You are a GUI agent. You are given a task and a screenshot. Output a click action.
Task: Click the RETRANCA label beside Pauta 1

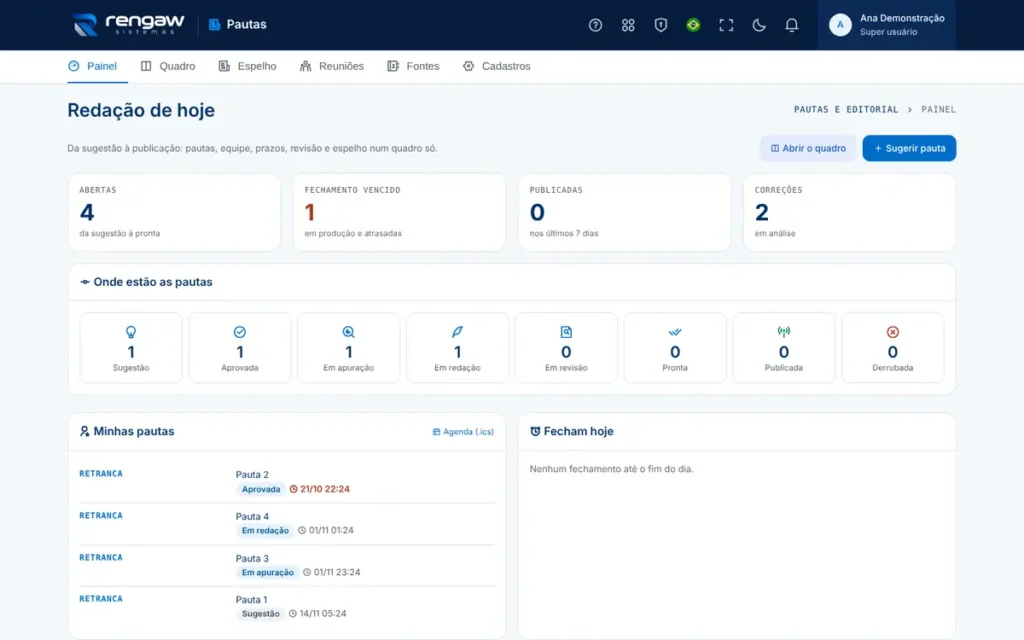101,599
